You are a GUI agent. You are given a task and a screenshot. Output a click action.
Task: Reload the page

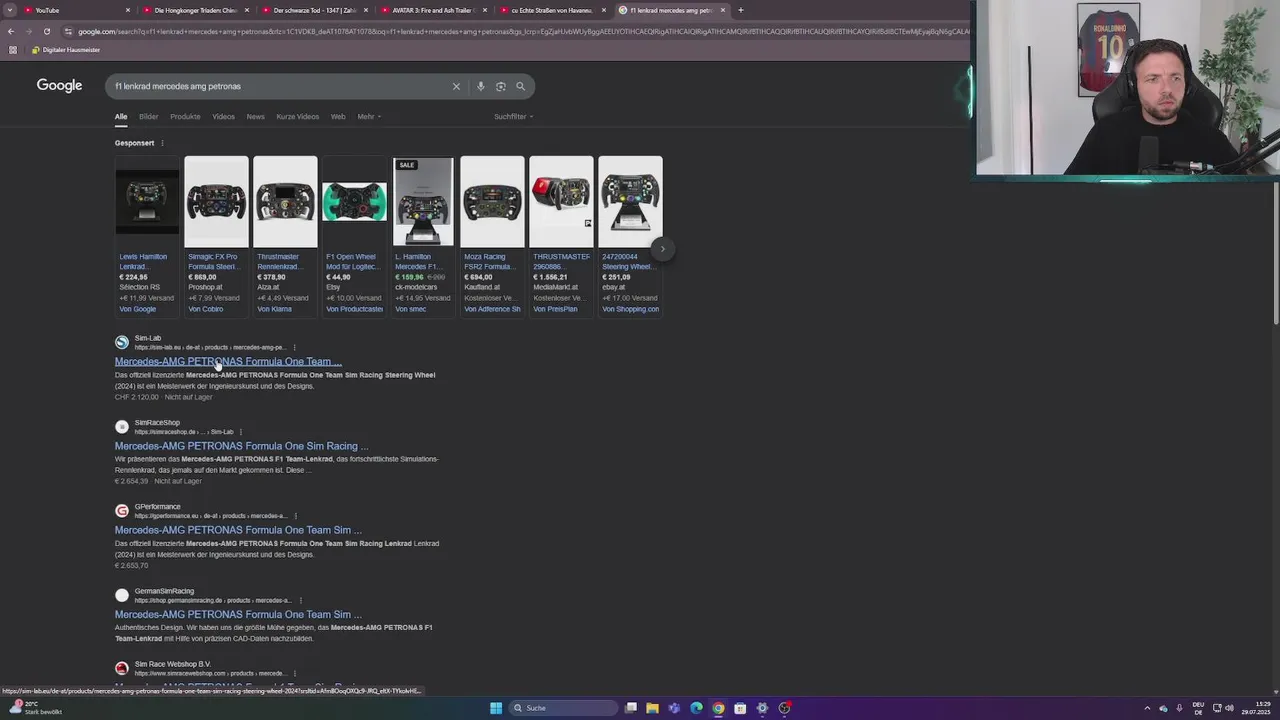point(46,31)
